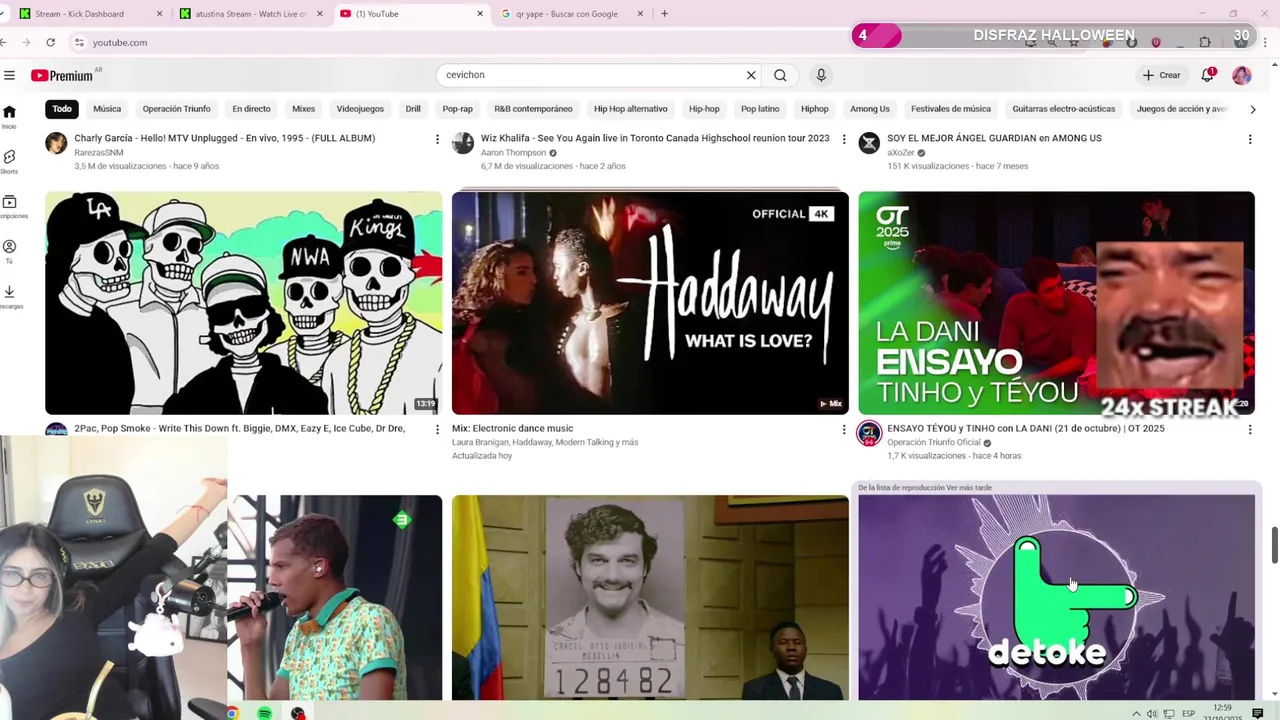Switch to qr yape Google tab
The width and height of the screenshot is (1280, 720).
(572, 14)
